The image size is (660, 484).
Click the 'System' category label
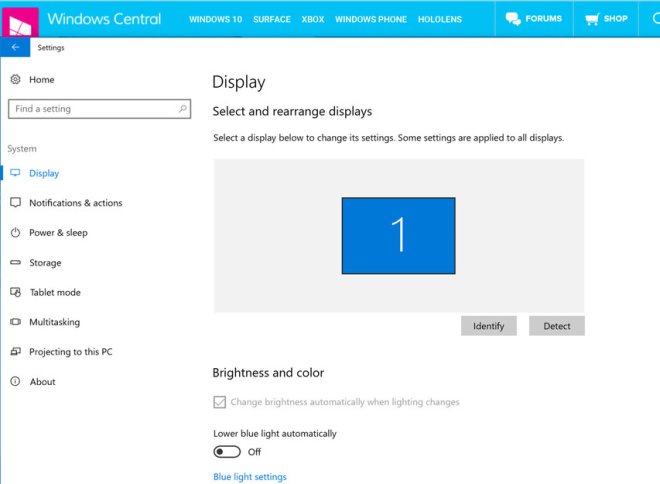click(x=22, y=149)
